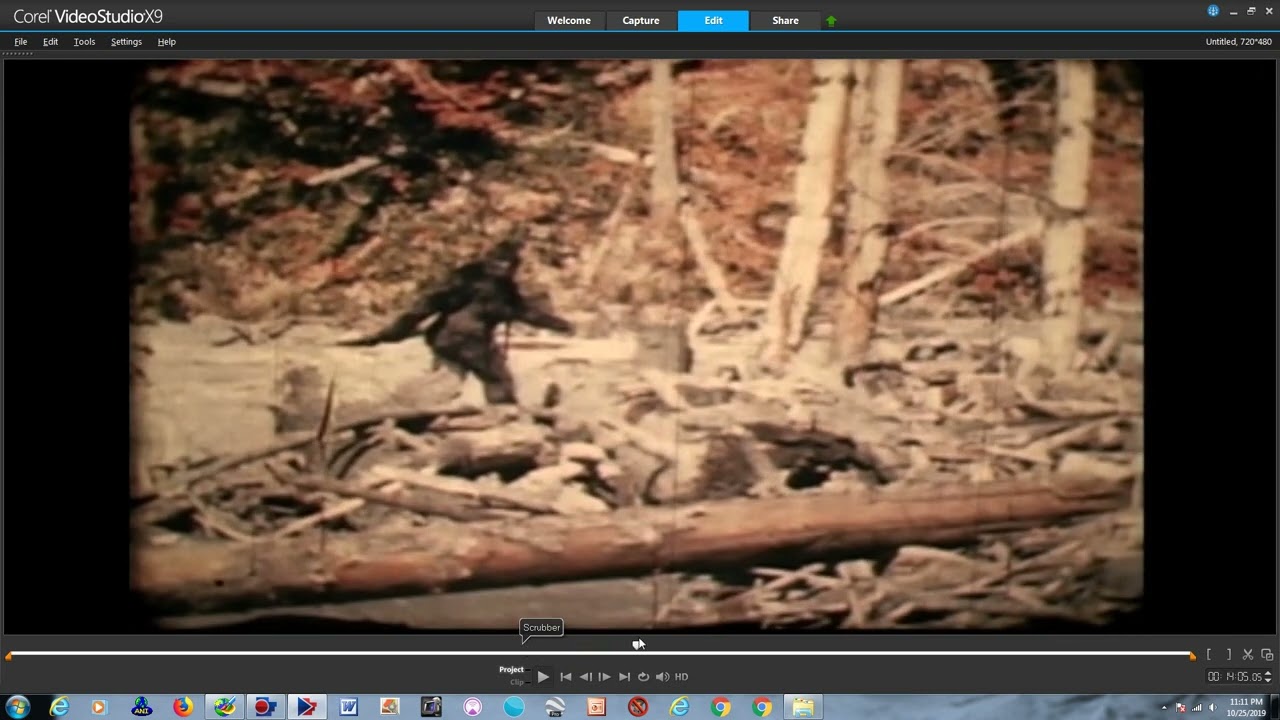This screenshot has height=720, width=1280.
Task: Launch Firefox from the taskbar
Action: (x=183, y=707)
